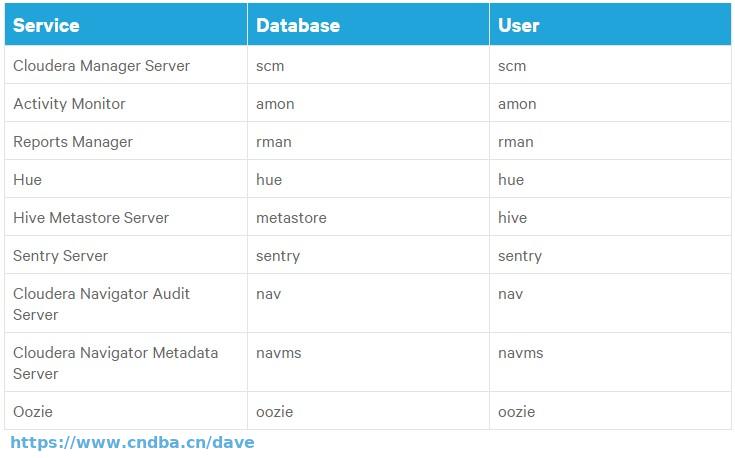Click the Cloudera Navigator Metadata Server cell
The width and height of the screenshot is (735, 458).
[126, 362]
